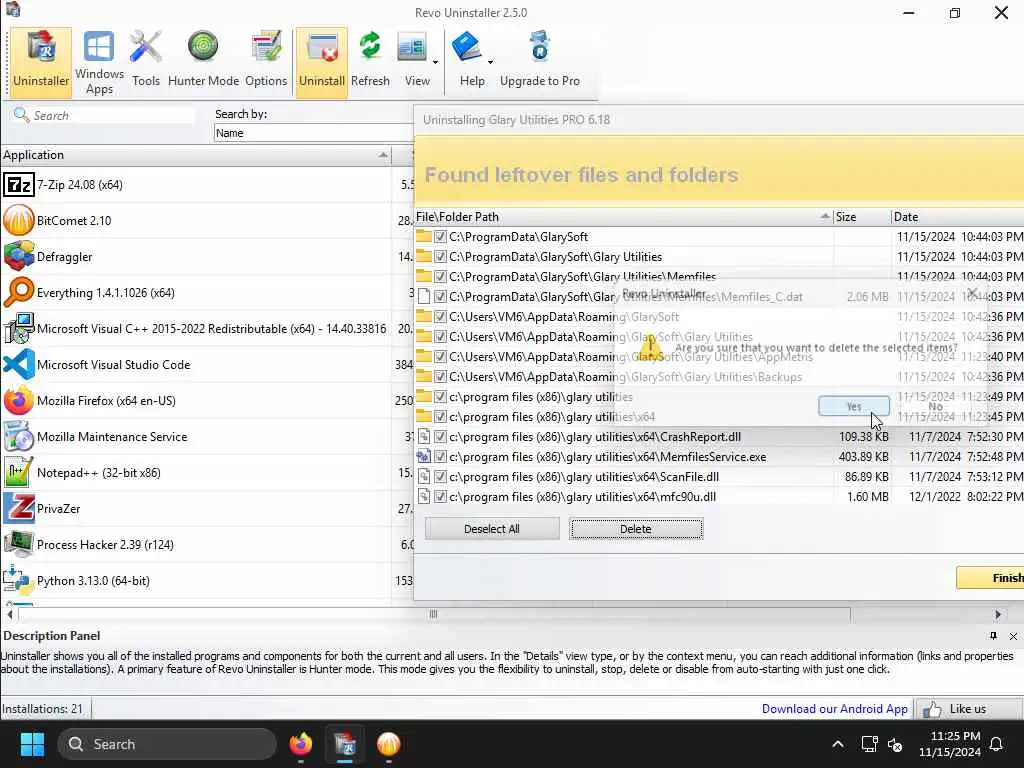Uncheck AppData\Roaming\GlarySoft folder checkbox
This screenshot has height=768, width=1024.
point(440,317)
